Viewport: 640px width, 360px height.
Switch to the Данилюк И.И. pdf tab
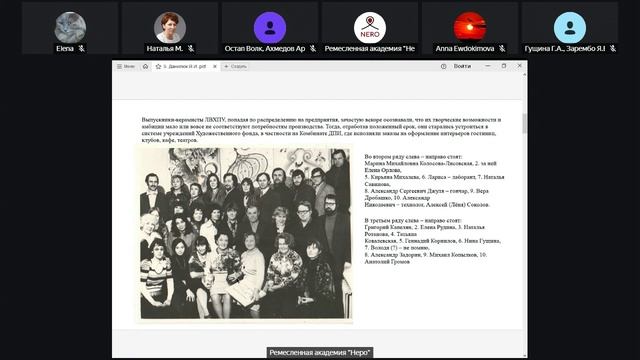pyautogui.click(x=186, y=67)
